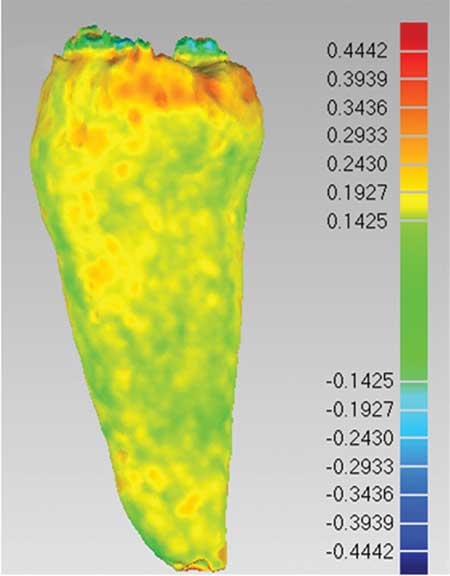This screenshot has width=450, height=576.
Task: Select the darkest navy bottom legend swatch
Action: coord(414,563)
